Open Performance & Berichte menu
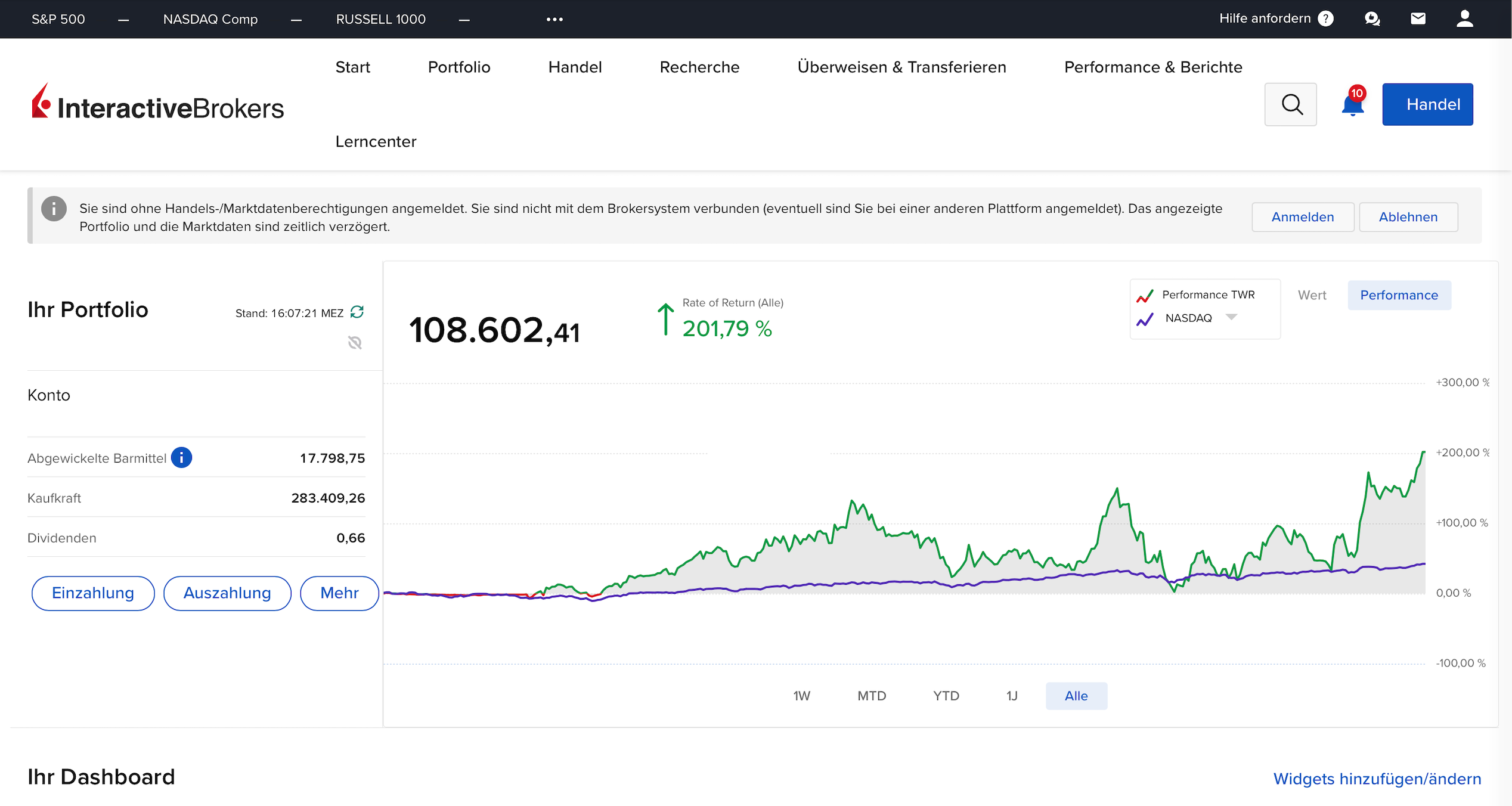 point(1152,67)
